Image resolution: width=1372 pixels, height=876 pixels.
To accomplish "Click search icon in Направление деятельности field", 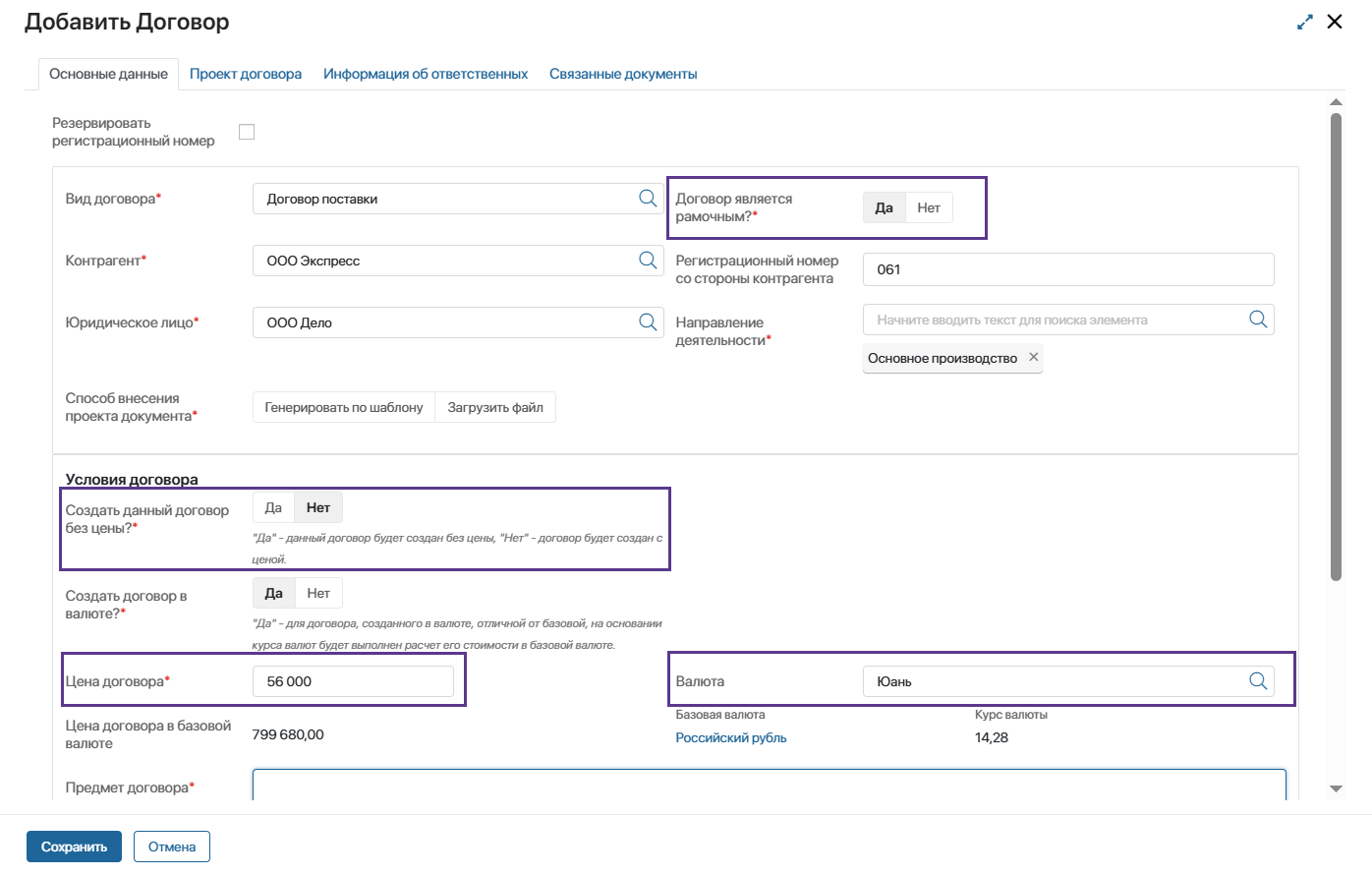I will coord(1257,320).
